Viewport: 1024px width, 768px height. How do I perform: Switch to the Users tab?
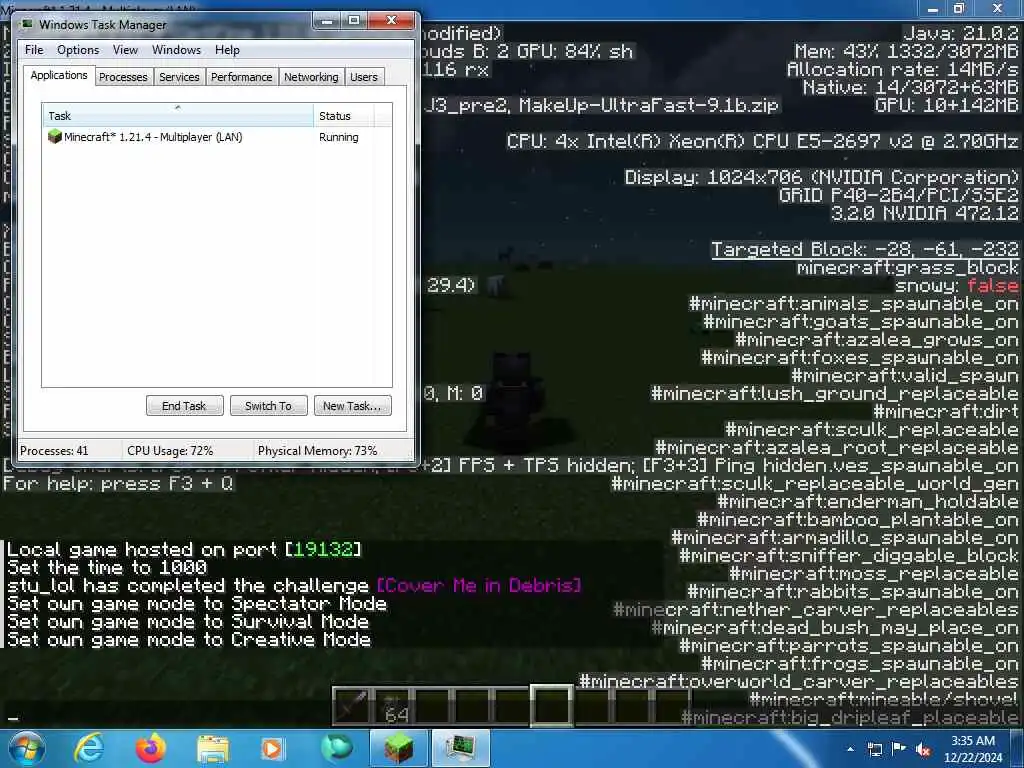364,77
